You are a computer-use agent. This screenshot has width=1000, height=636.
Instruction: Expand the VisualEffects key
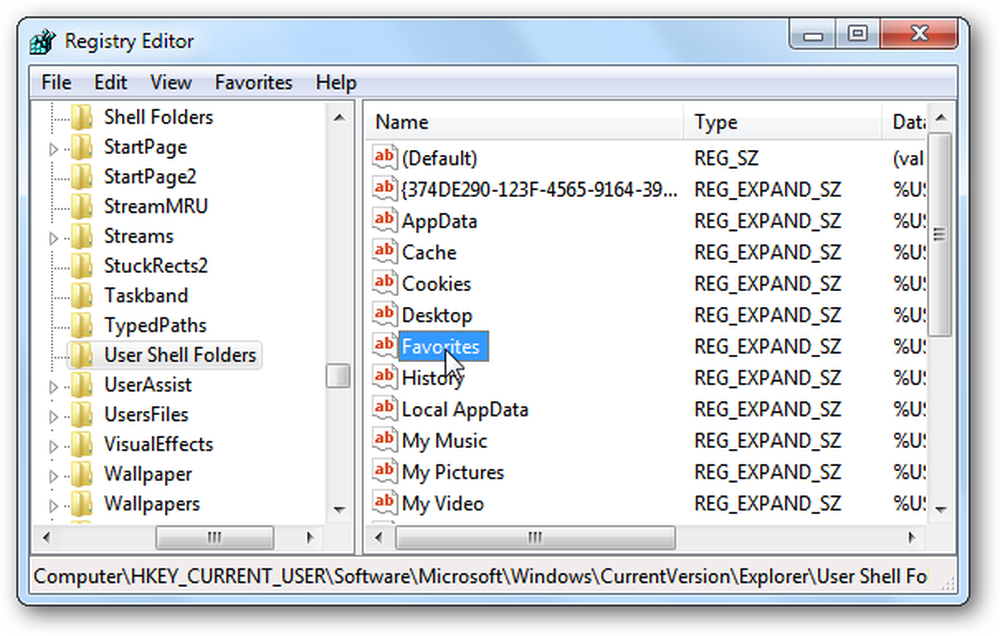click(54, 447)
